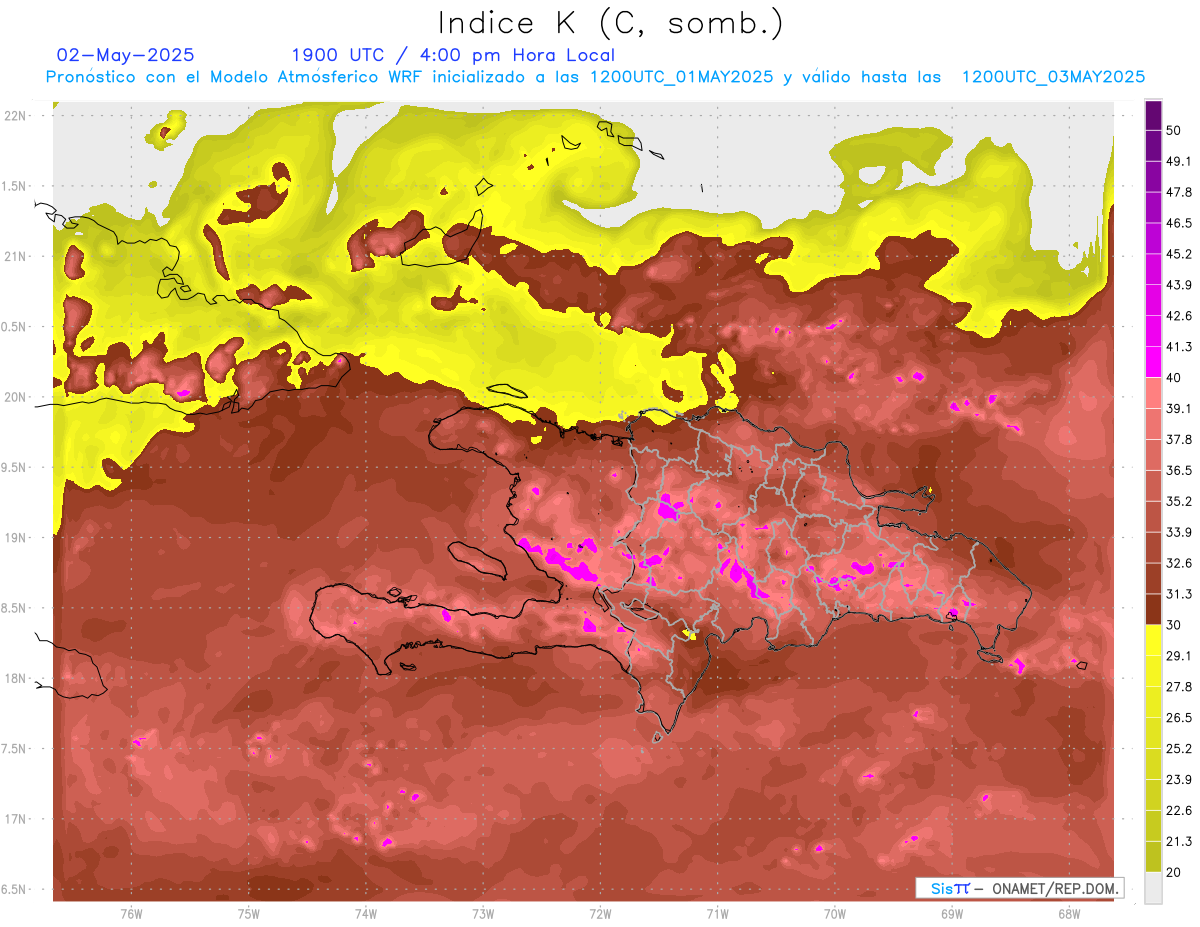Click the 69W longitude label
This screenshot has width=1200, height=927.
(x=952, y=914)
